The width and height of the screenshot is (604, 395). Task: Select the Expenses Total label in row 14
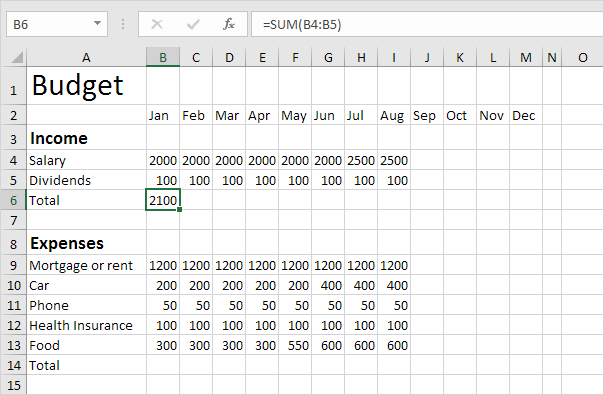coord(86,365)
